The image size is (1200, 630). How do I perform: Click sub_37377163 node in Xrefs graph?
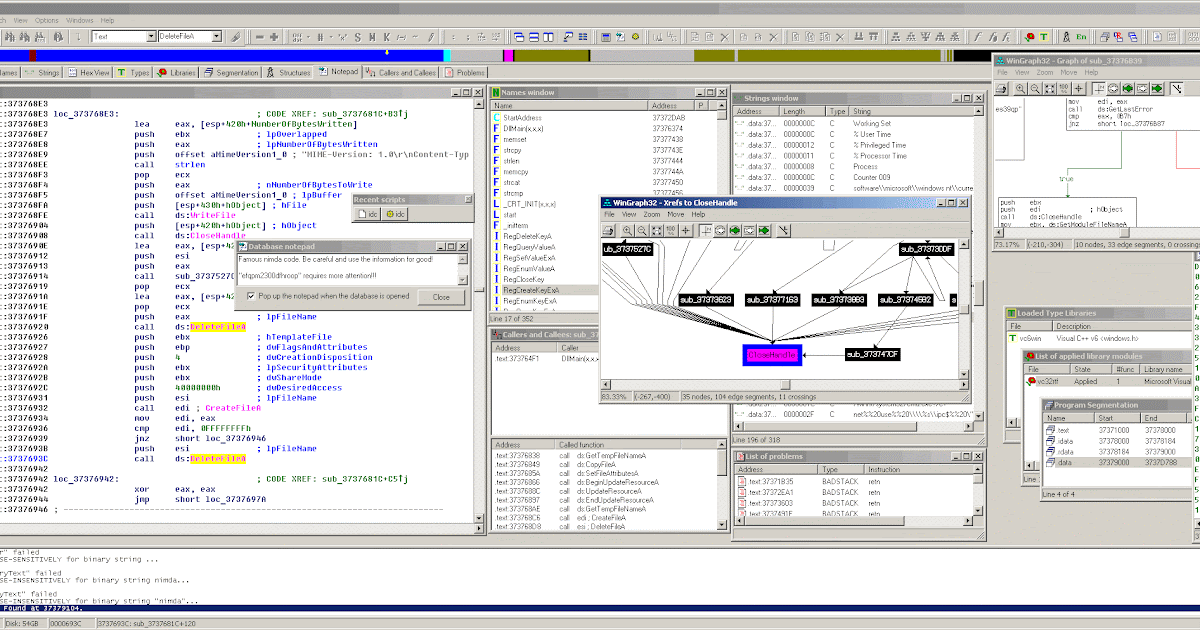[771, 299]
